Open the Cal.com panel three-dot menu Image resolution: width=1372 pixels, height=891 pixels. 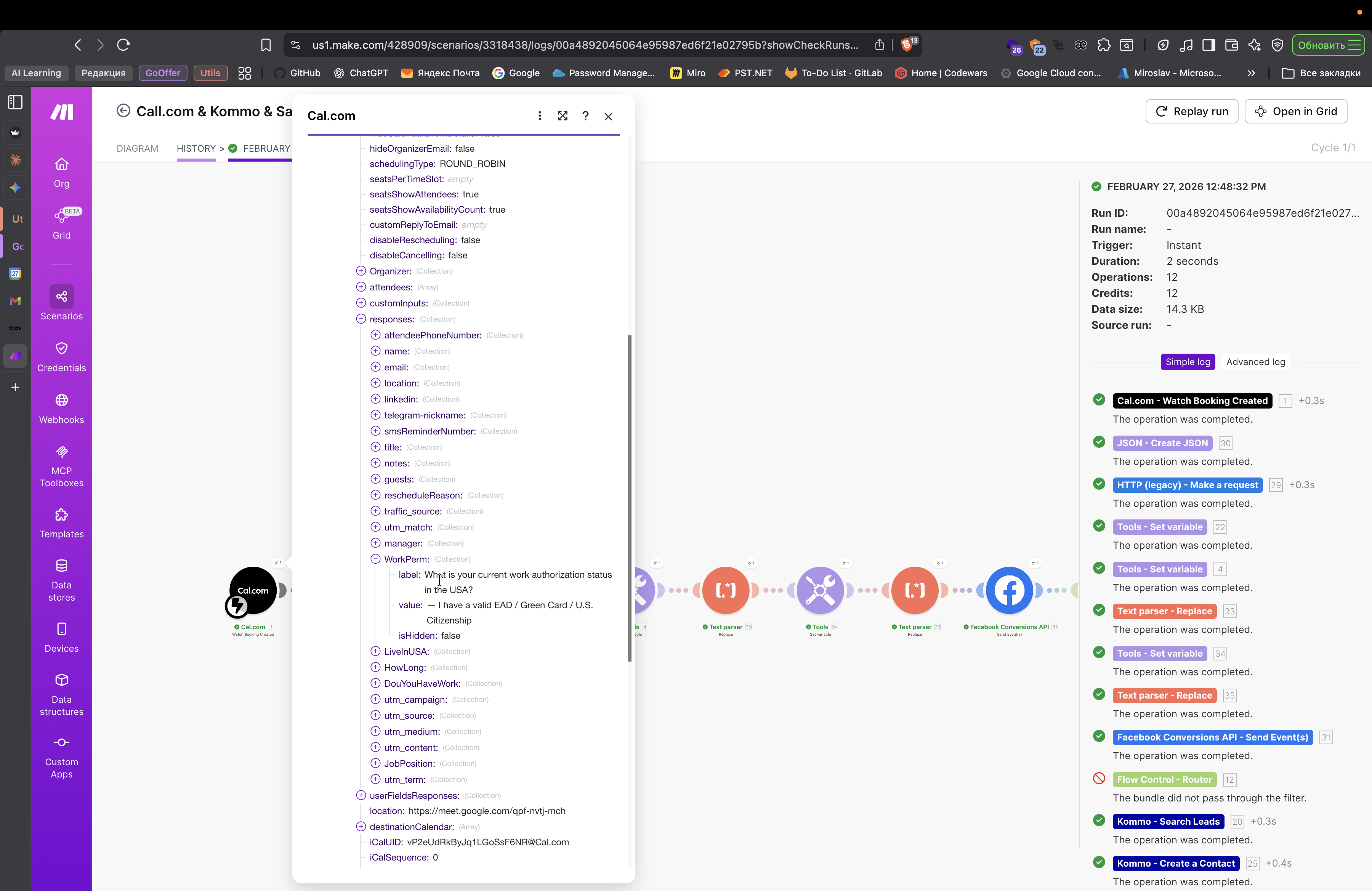(540, 116)
